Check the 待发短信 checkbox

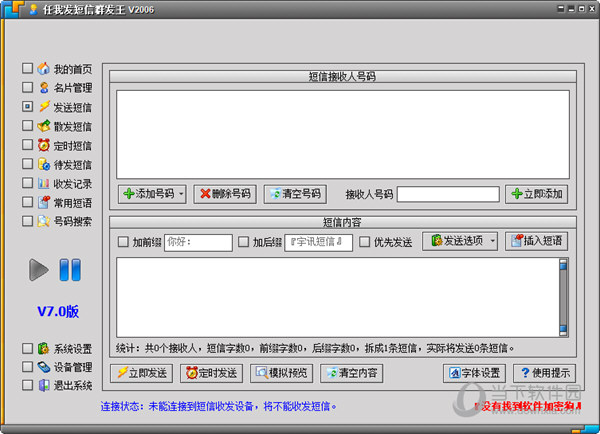[x=27, y=164]
